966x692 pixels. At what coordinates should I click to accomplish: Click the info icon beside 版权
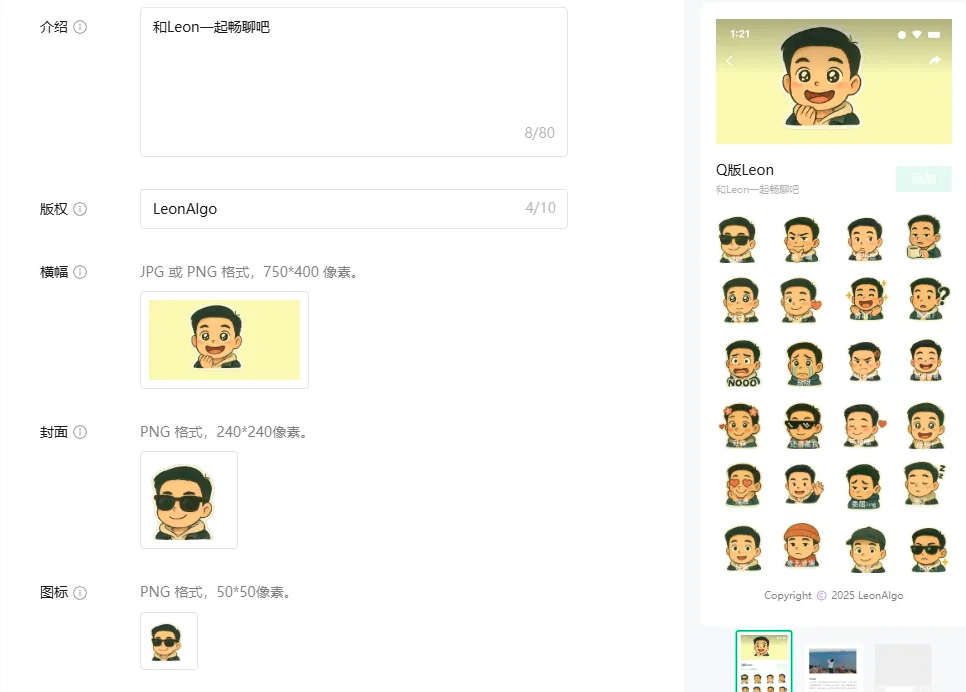81,209
